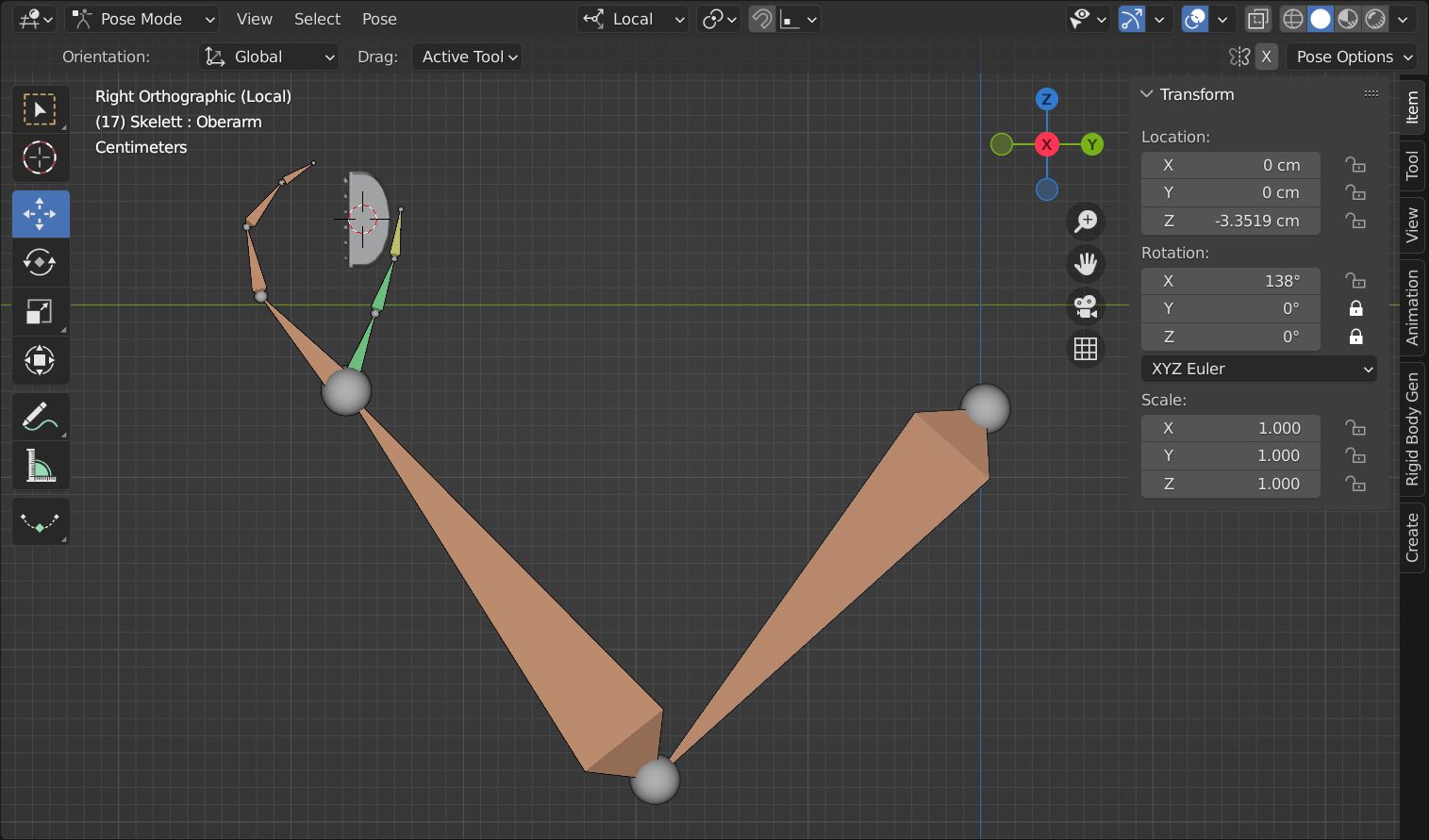Open the Select menu
The width and height of the screenshot is (1429, 840).
(317, 19)
